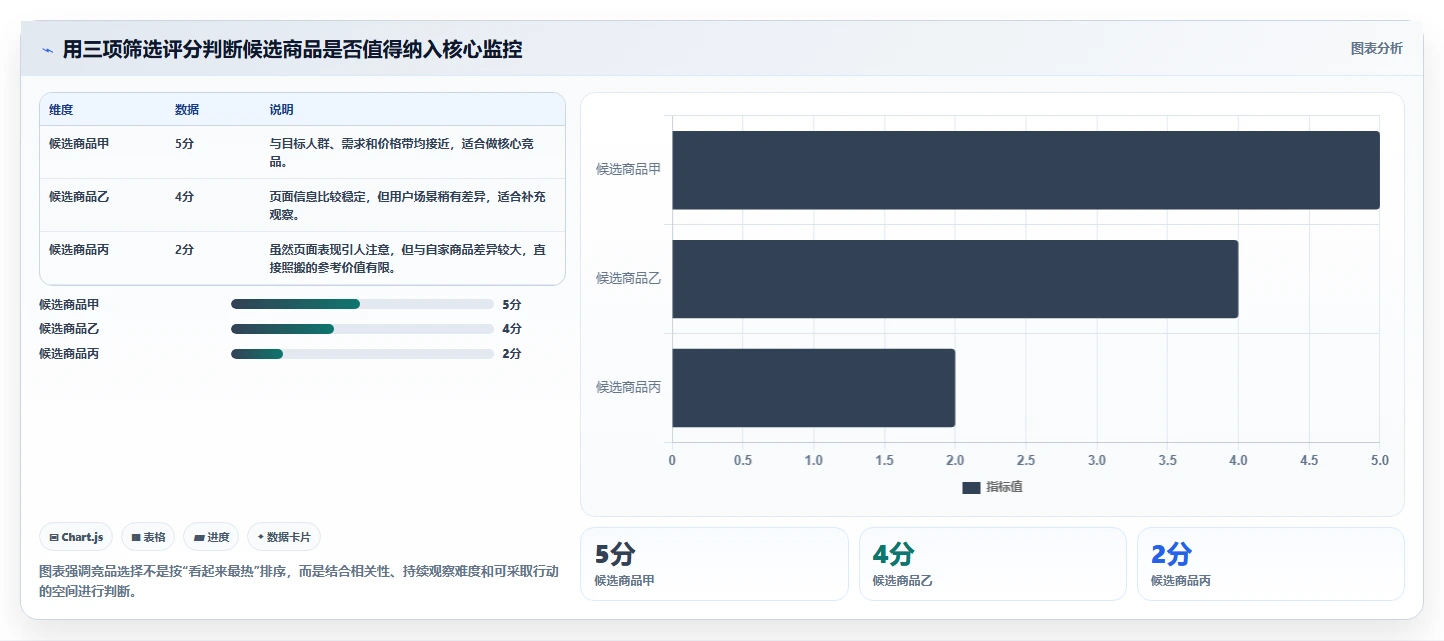The image size is (1444, 641).
Task: Click the 候选商品乙 y-axis label in chart
Action: [628, 278]
